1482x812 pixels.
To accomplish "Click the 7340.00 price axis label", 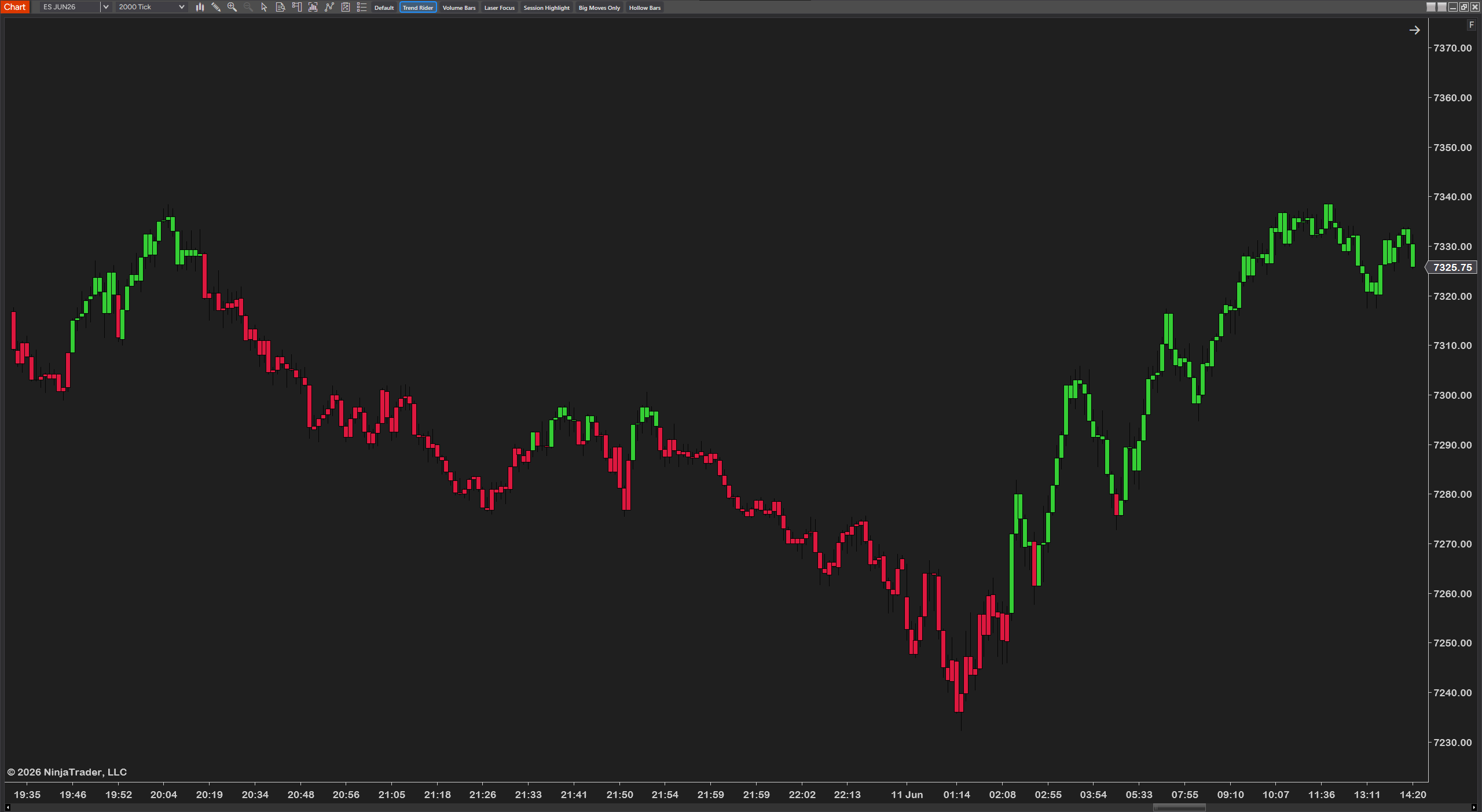I will pos(1452,197).
